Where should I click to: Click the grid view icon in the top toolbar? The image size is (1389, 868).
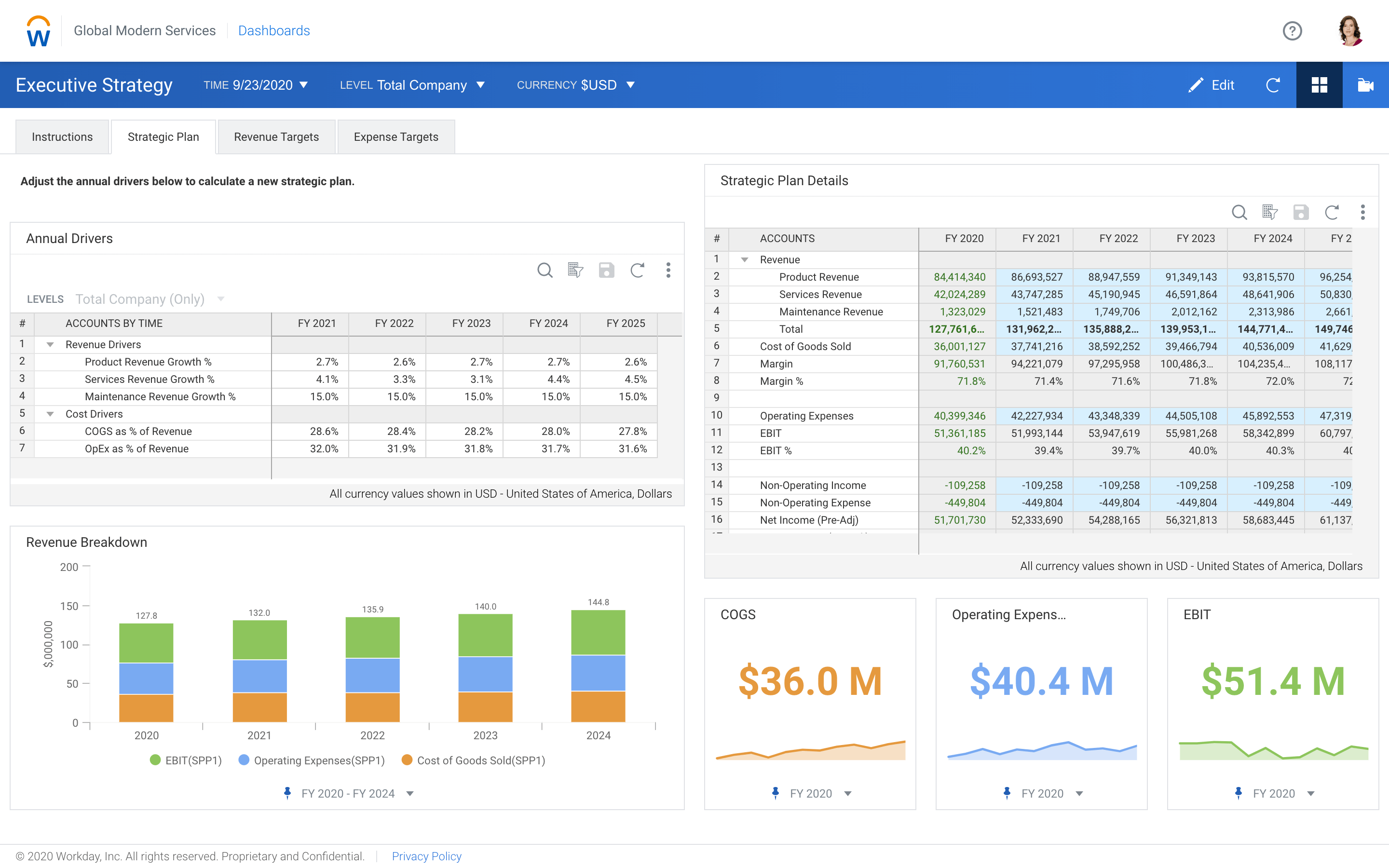click(x=1318, y=84)
